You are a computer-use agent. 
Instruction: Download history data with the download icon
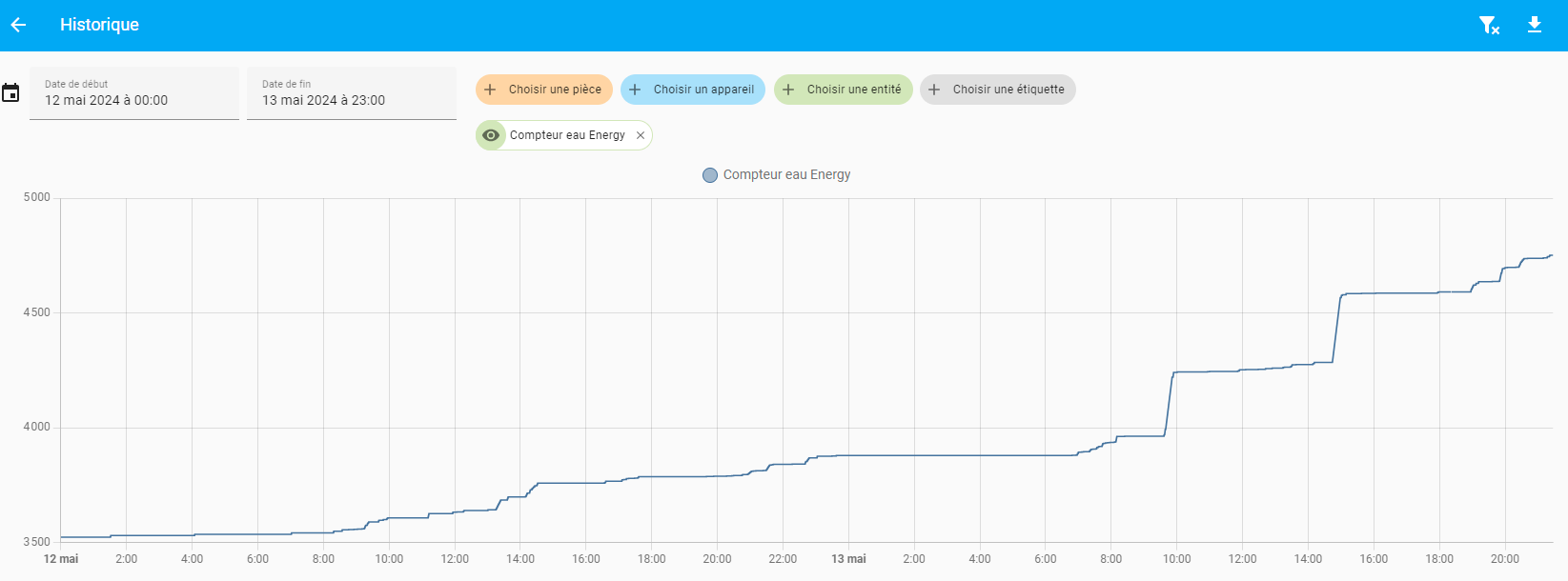click(1535, 25)
